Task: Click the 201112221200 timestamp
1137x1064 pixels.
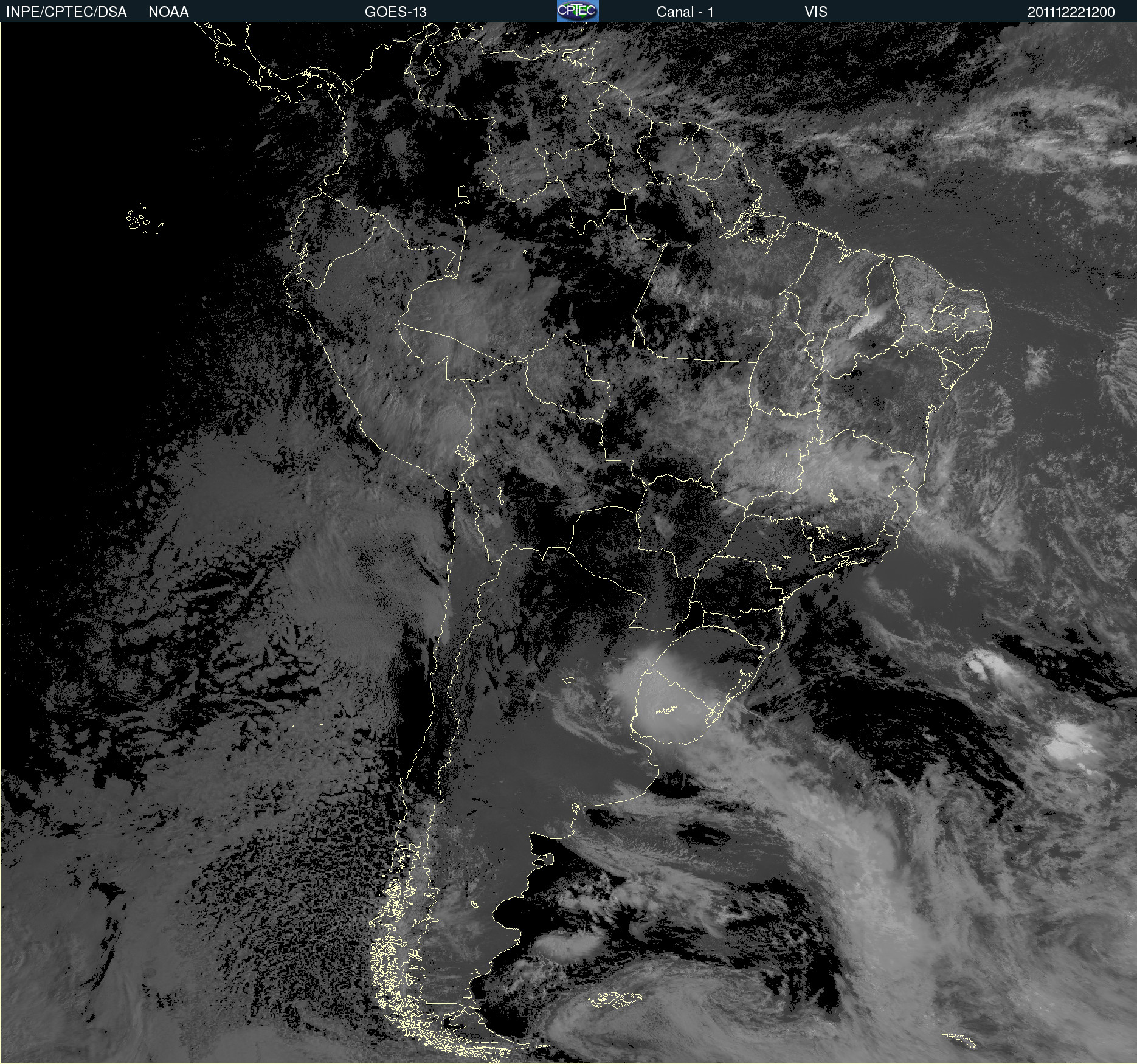Action: coord(1071,12)
